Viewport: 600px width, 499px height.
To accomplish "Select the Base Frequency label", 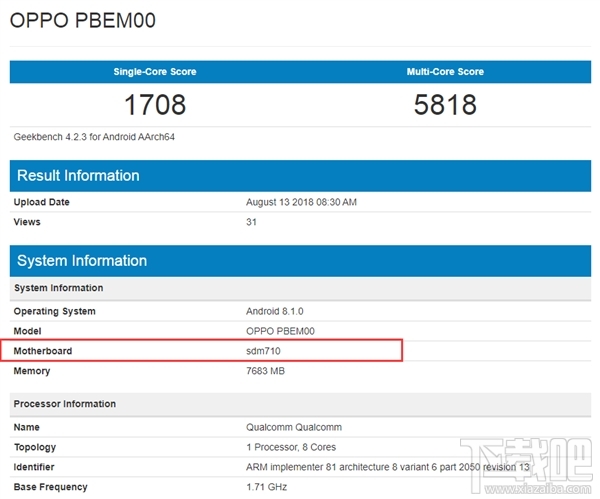I will (x=51, y=487).
